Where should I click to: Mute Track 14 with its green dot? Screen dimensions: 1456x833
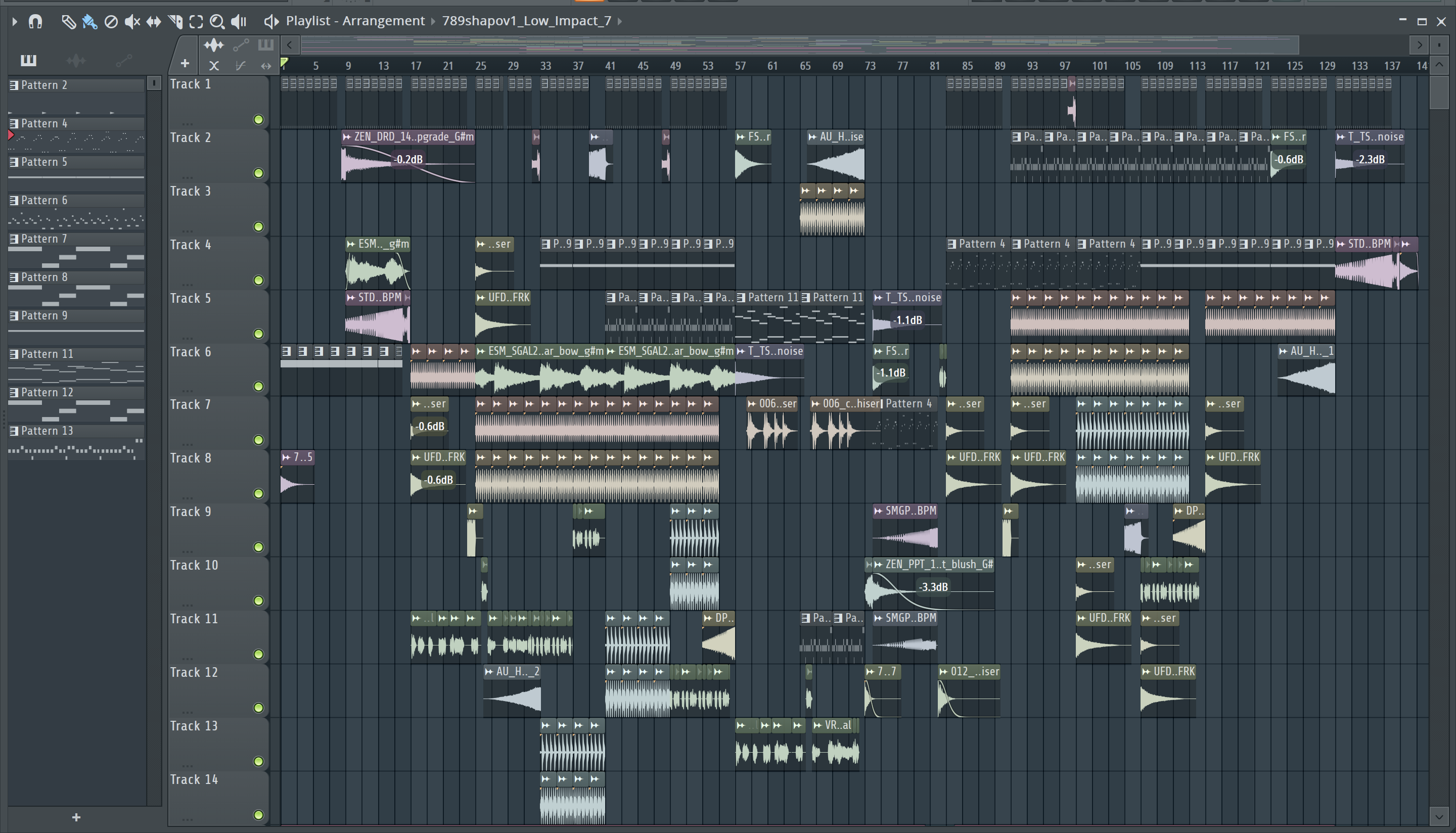(x=258, y=815)
